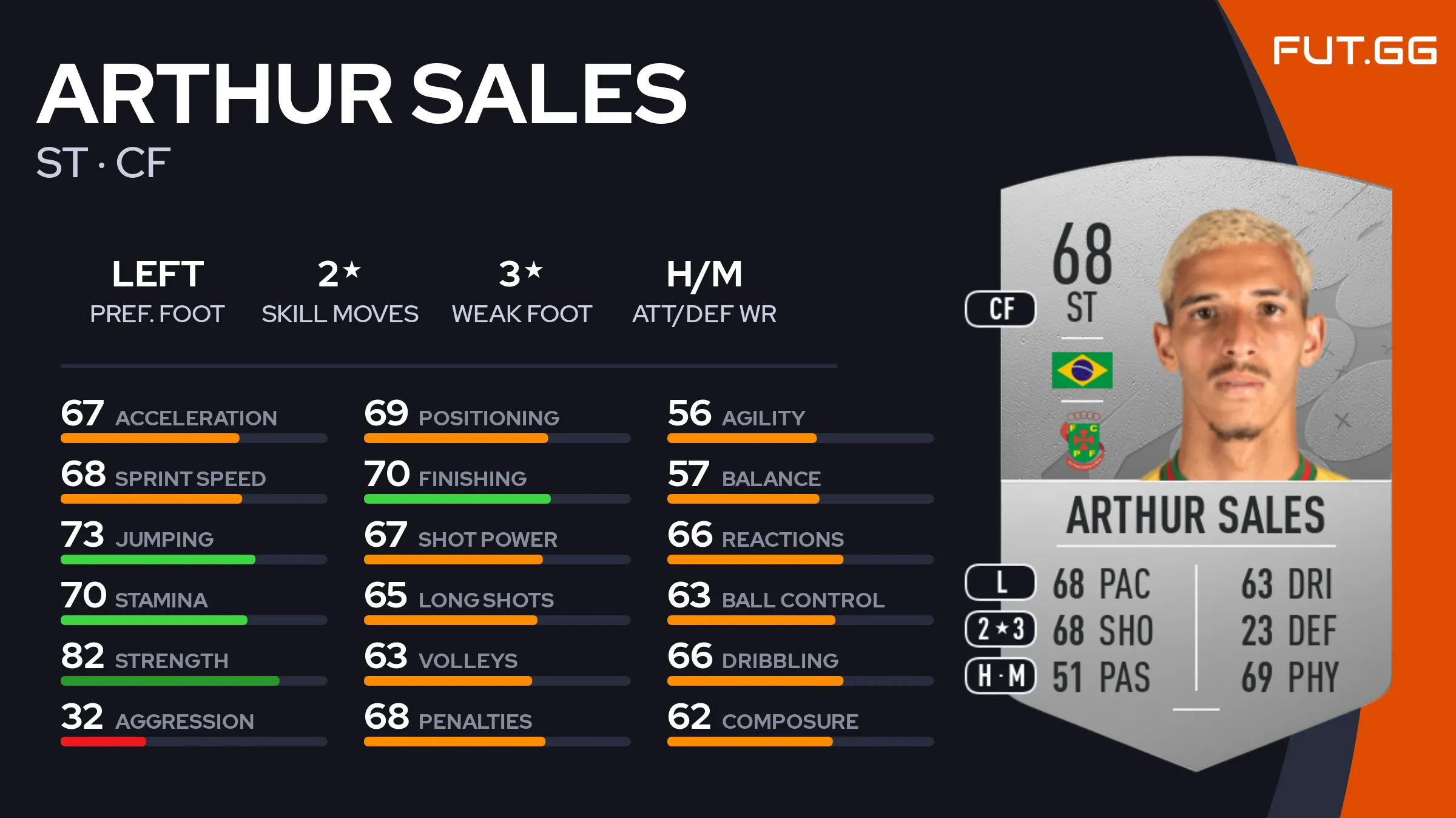
Task: Click the Brazil flag on the card
Action: click(x=1082, y=370)
